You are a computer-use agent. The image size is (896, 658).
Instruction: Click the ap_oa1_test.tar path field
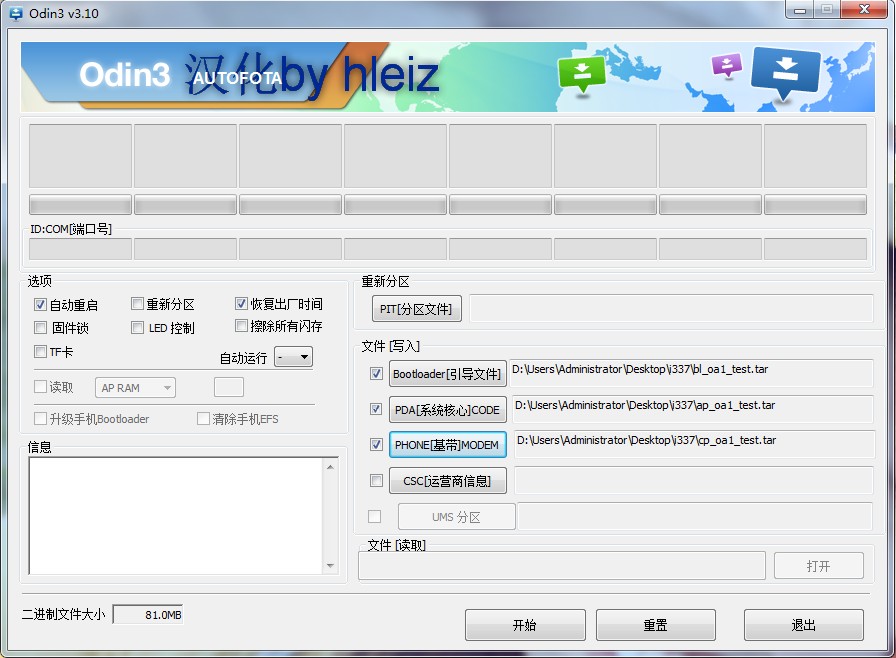[x=694, y=408]
